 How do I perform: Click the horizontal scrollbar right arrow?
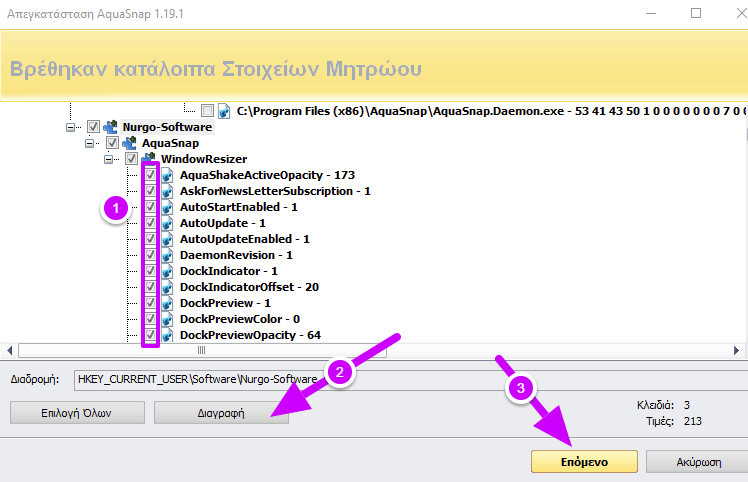coord(736,350)
